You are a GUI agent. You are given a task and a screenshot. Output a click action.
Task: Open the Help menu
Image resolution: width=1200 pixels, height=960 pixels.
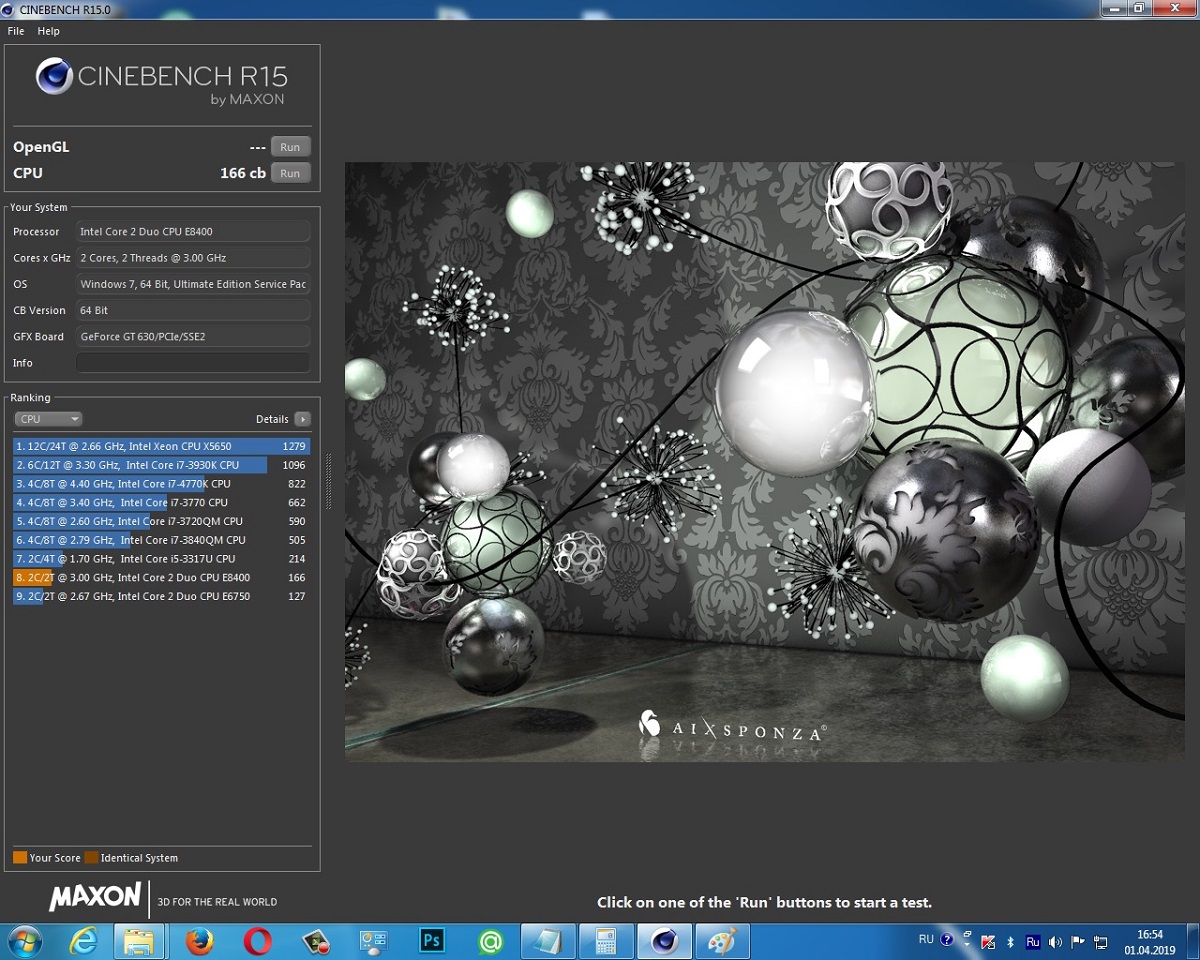tap(49, 31)
